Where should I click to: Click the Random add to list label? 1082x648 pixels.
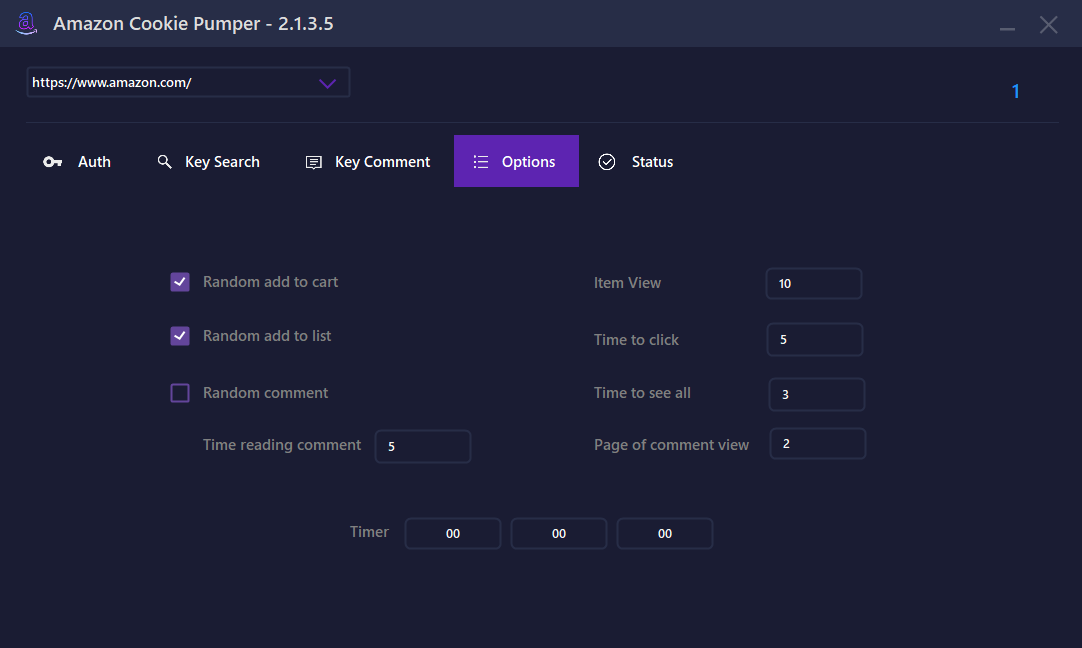(267, 336)
